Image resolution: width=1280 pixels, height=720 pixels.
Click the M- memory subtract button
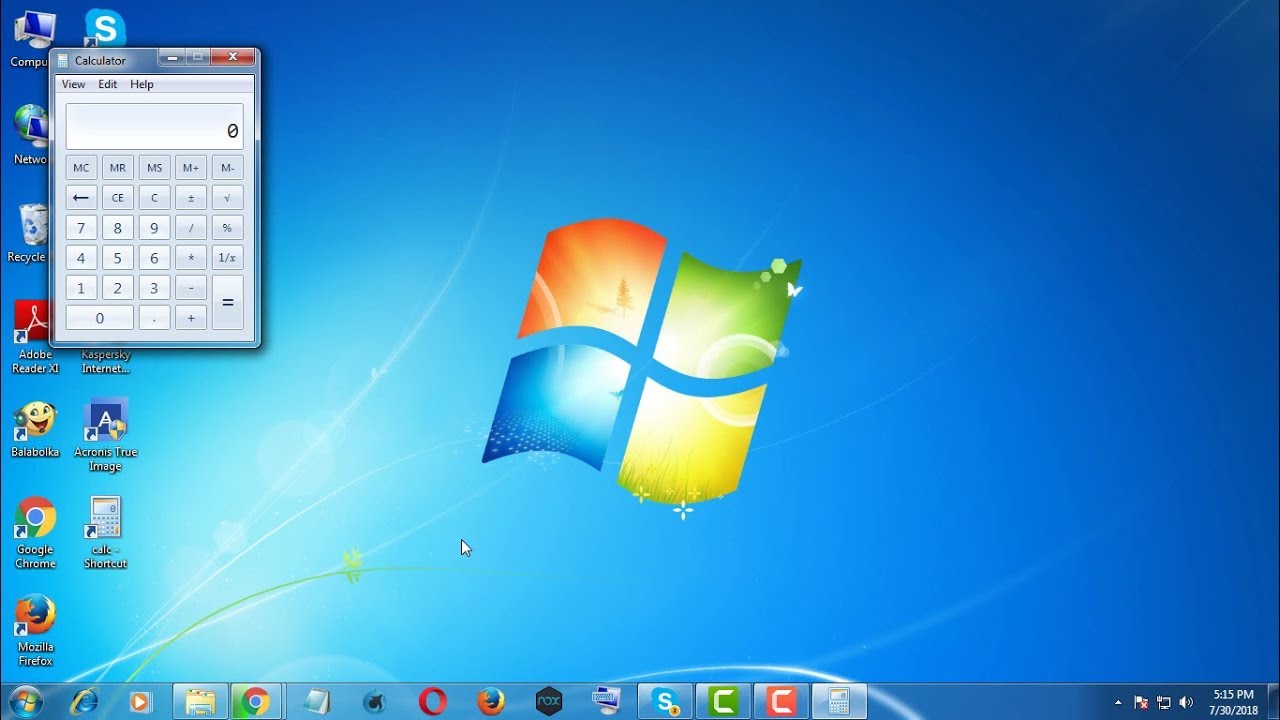click(x=227, y=168)
